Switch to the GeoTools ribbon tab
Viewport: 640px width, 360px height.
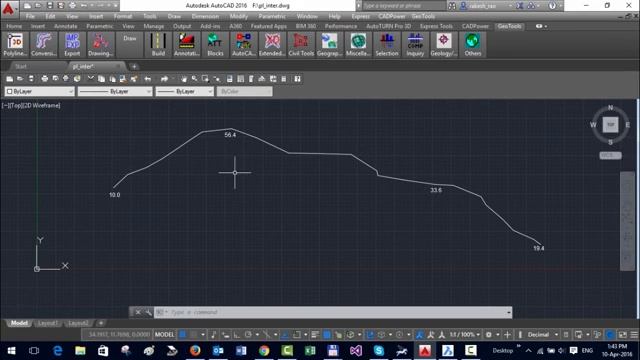tap(509, 26)
